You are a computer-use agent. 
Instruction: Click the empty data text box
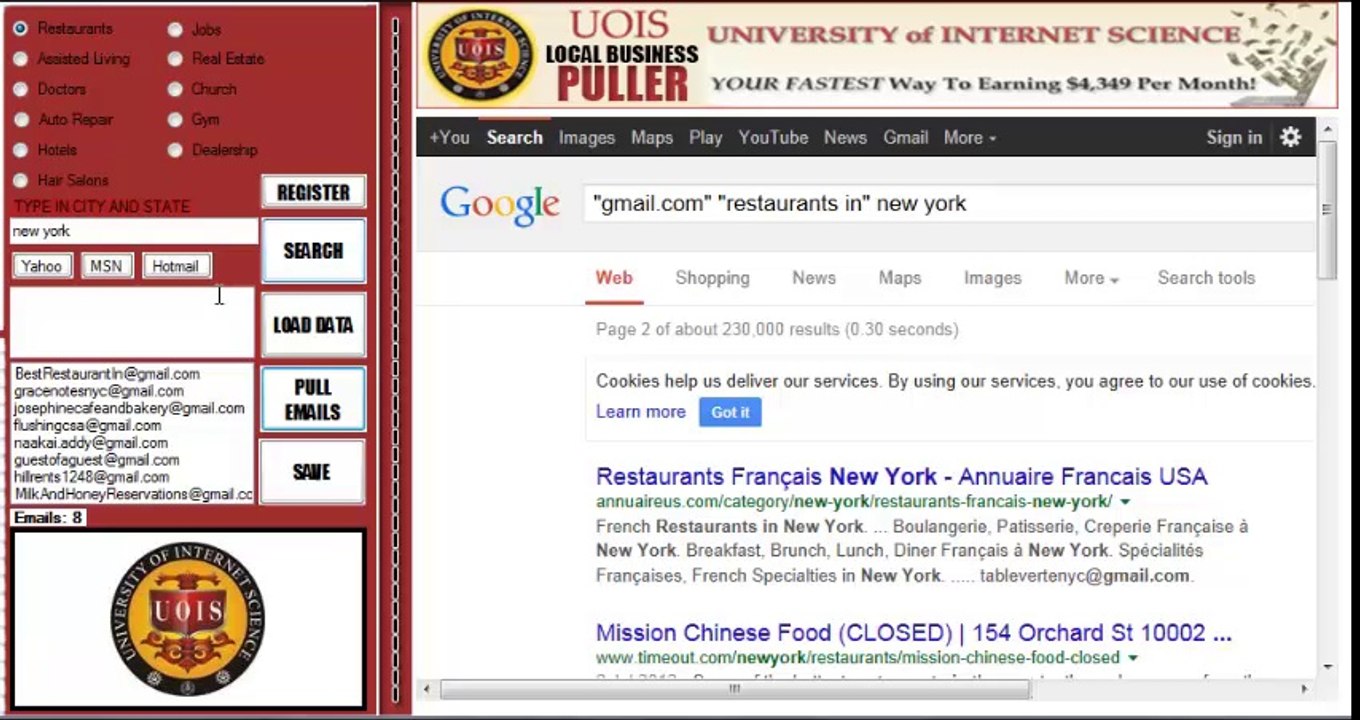click(132, 322)
